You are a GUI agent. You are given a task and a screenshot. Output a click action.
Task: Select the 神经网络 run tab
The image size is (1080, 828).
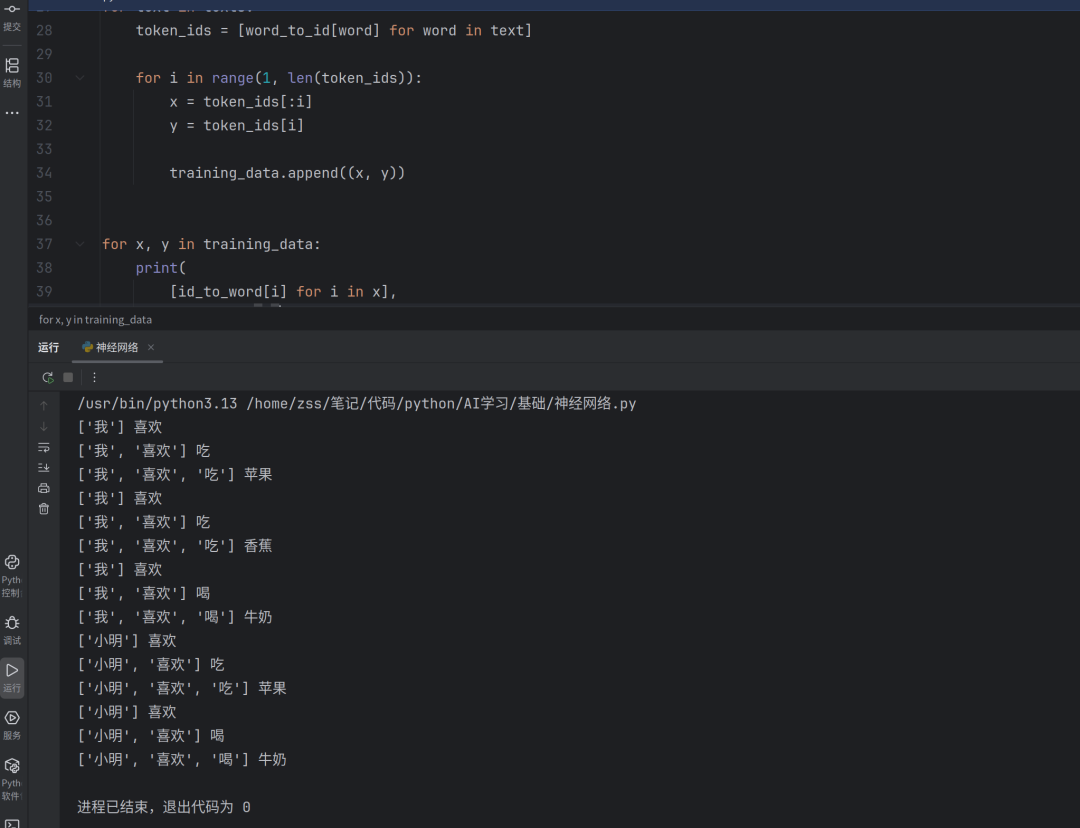pos(110,347)
